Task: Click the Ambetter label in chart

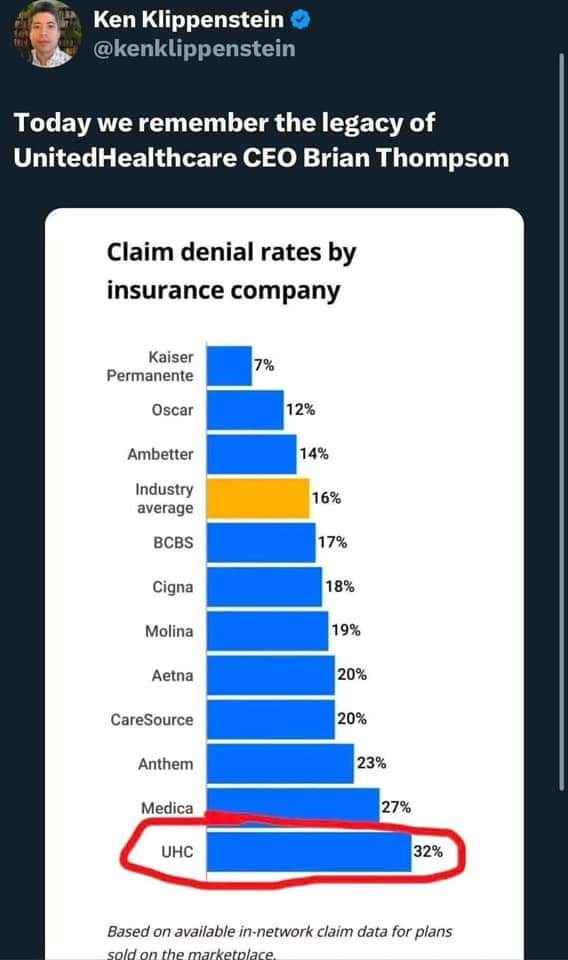Action: 160,454
